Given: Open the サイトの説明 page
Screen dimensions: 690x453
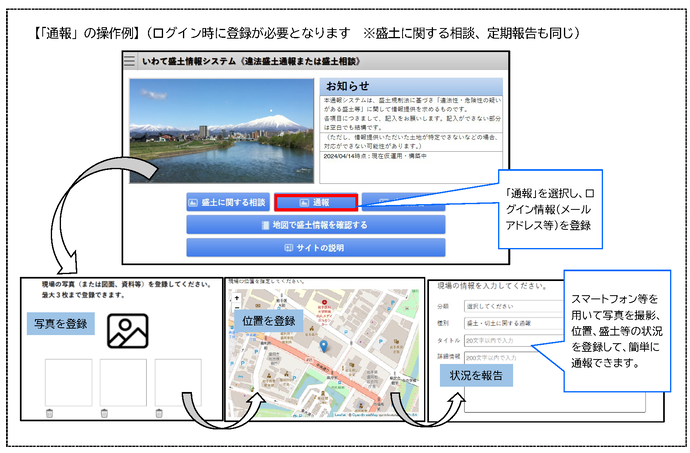Looking at the screenshot, I should [315, 247].
